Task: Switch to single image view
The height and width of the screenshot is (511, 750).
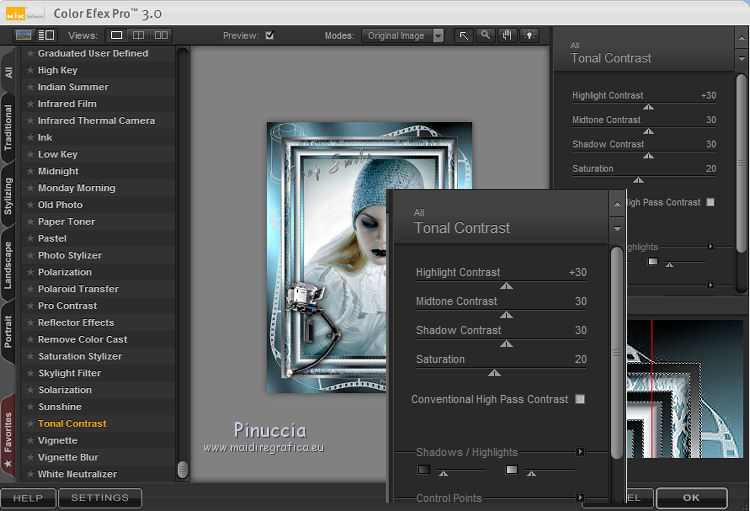Action: point(117,35)
